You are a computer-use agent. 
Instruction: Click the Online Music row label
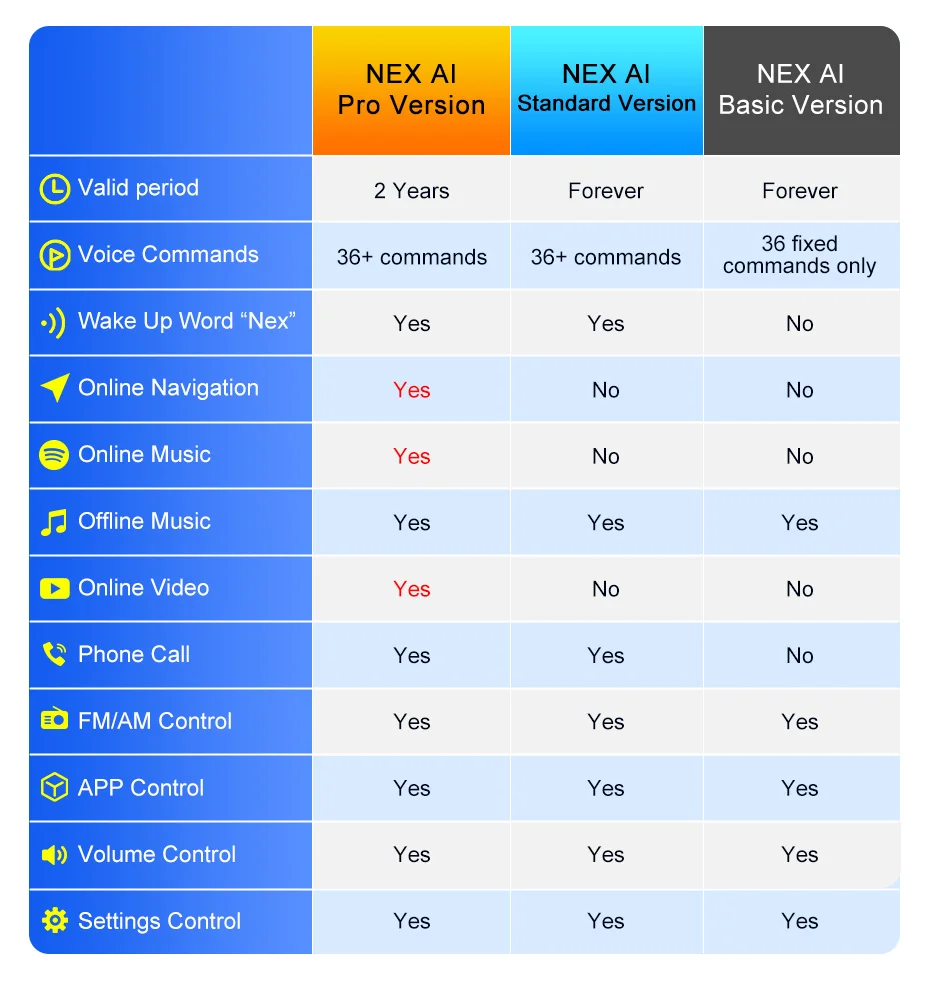click(144, 455)
